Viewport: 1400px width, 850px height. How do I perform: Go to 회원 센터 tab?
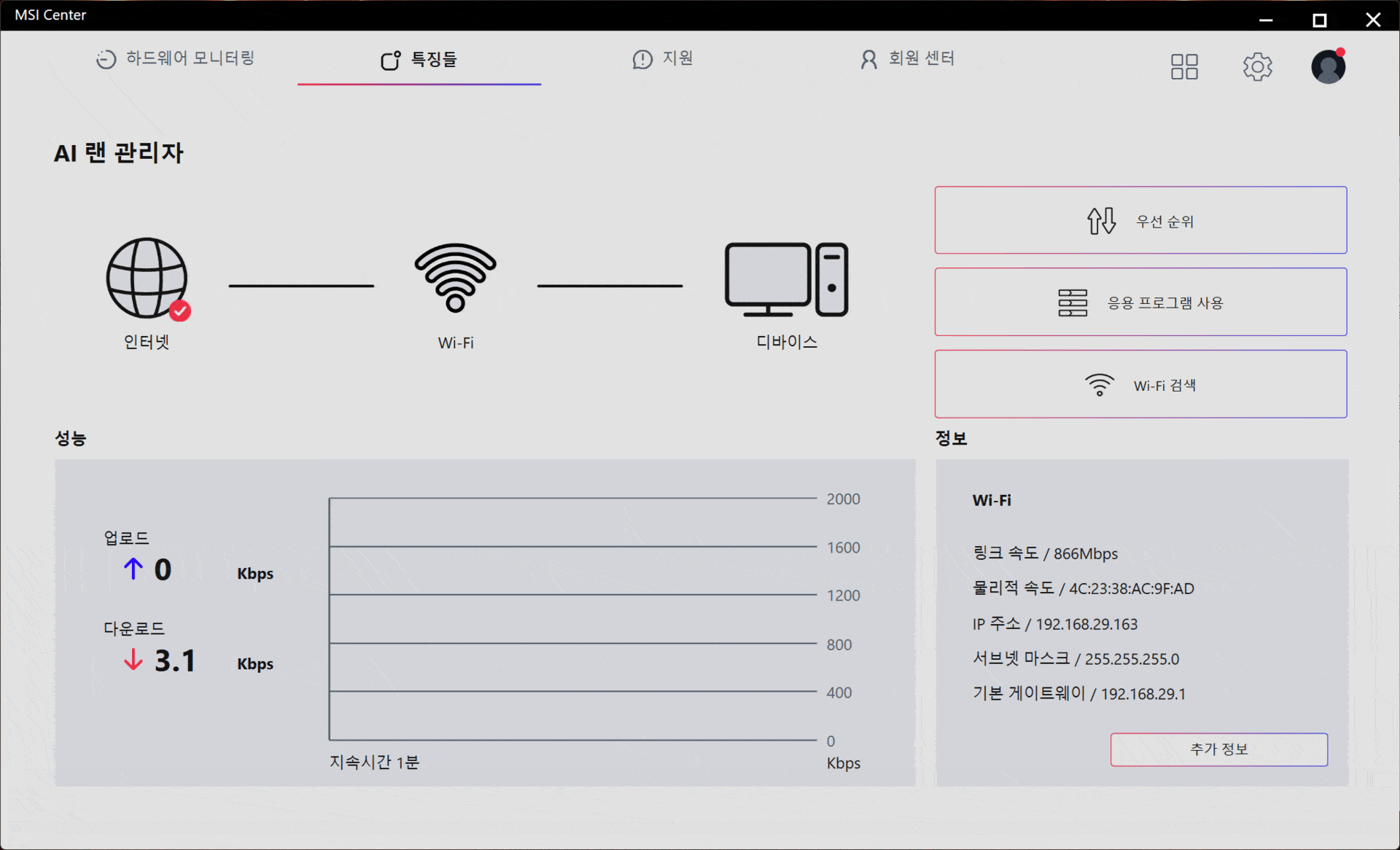coord(908,58)
